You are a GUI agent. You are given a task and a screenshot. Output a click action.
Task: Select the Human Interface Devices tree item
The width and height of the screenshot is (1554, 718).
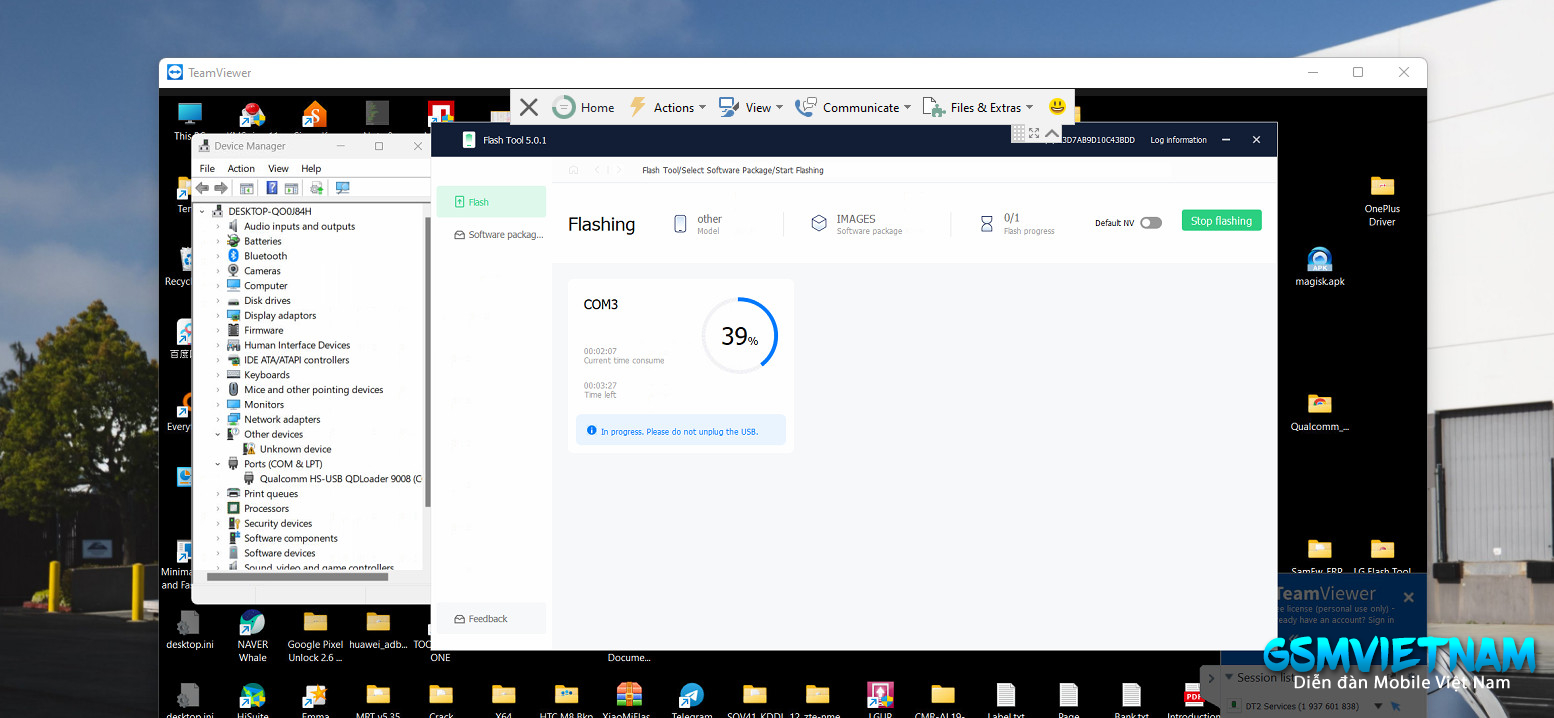[289, 345]
